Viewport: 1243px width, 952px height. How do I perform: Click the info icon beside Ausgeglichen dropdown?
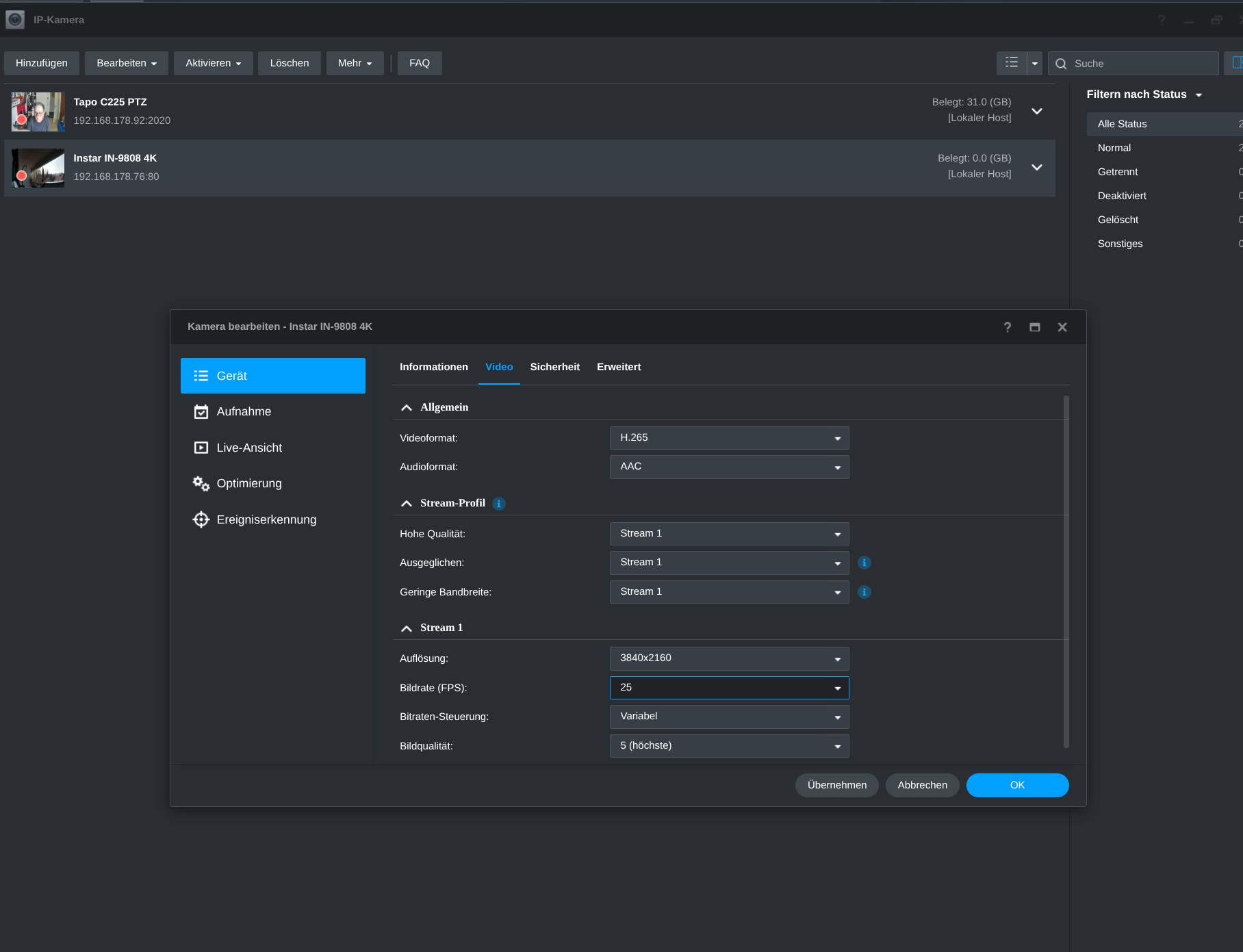864,563
